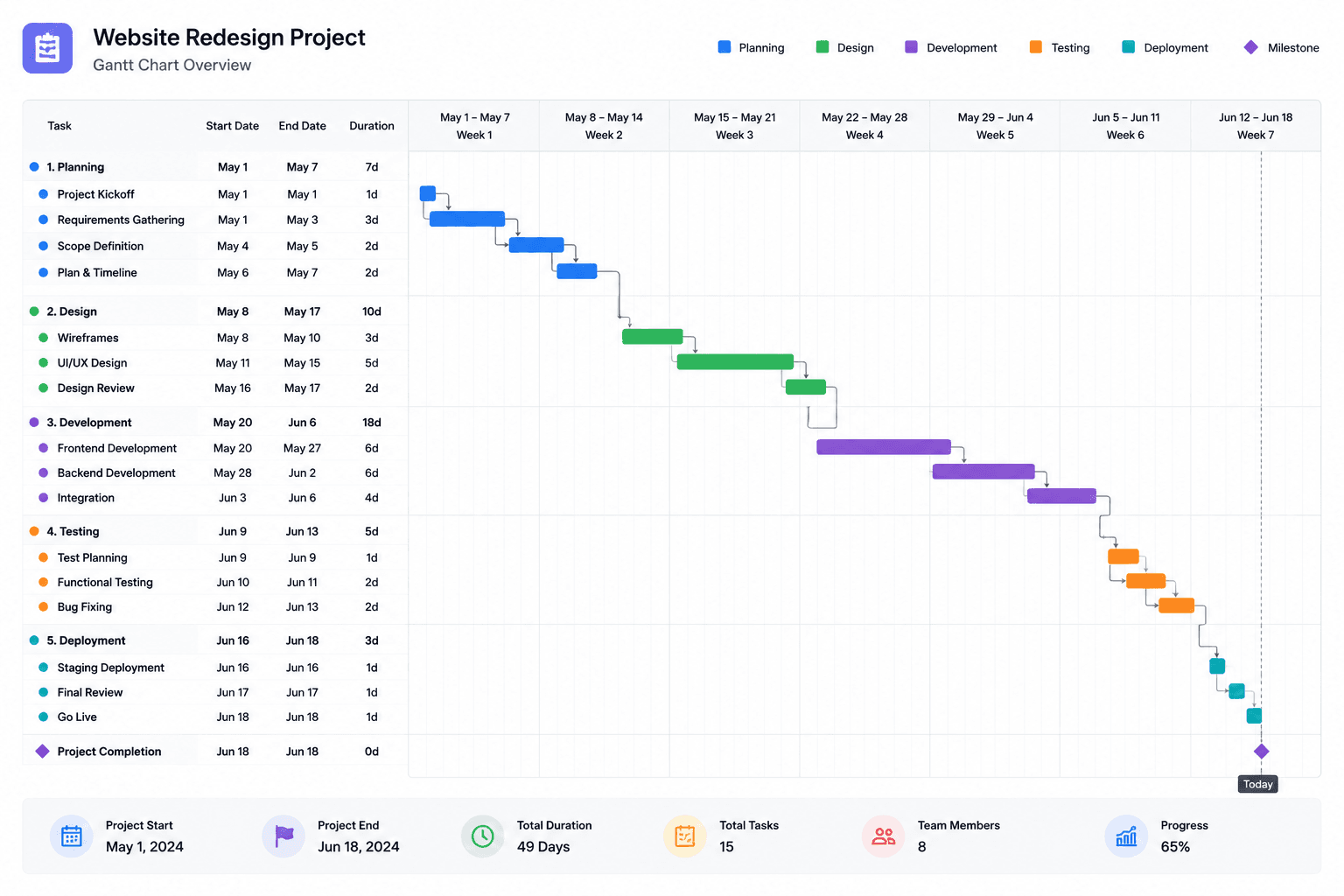Click the Design Review green bar
This screenshot has height=896, width=1344.
pos(806,387)
